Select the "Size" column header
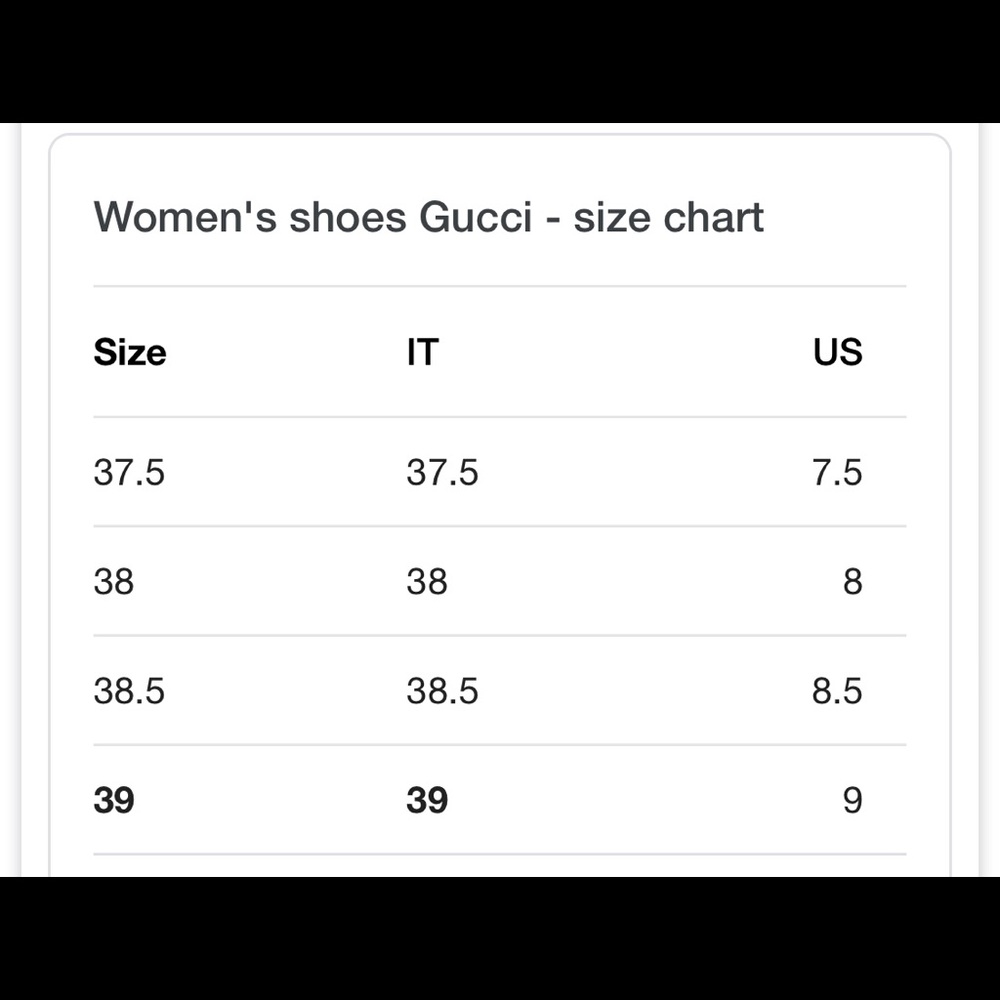1000x1000 pixels. (x=130, y=352)
